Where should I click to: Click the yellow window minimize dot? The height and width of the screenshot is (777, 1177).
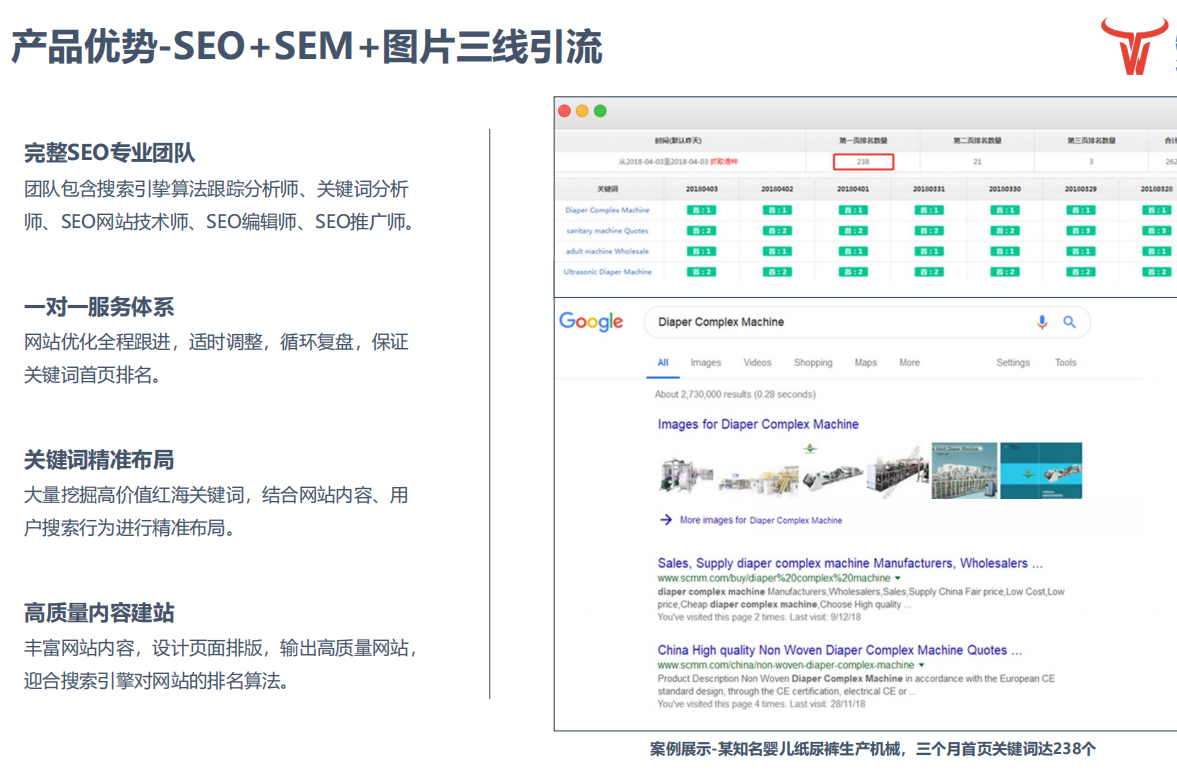point(582,111)
